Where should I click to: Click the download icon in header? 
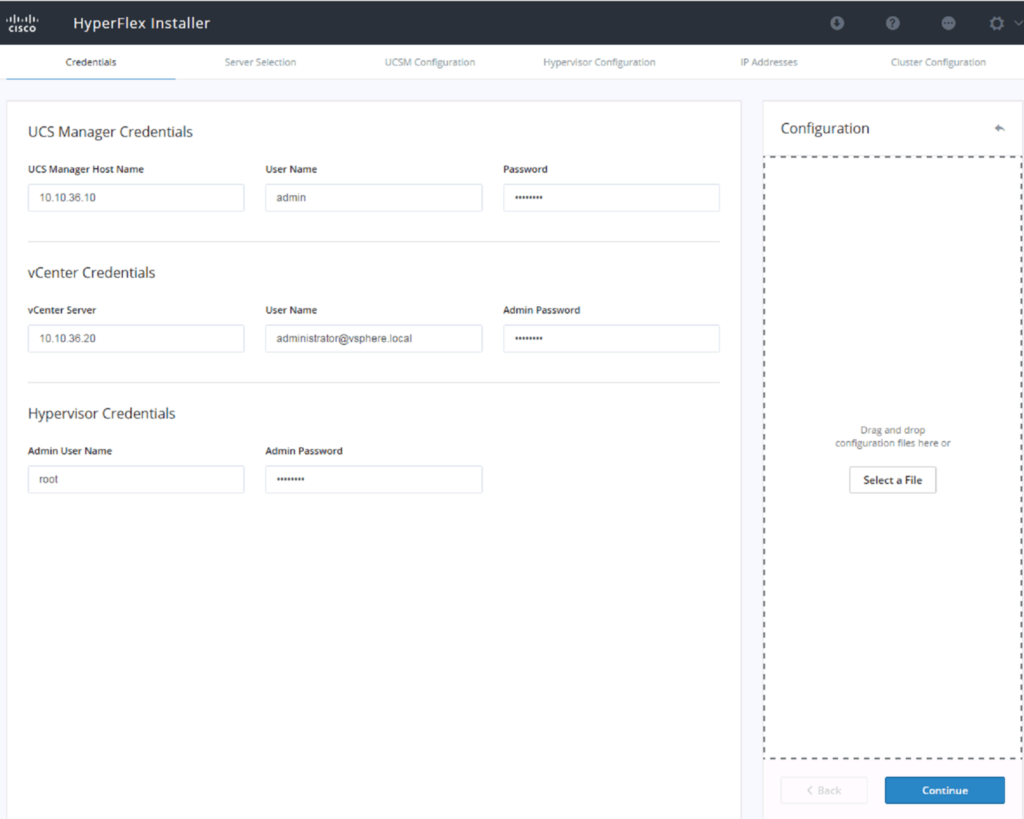[x=837, y=24]
